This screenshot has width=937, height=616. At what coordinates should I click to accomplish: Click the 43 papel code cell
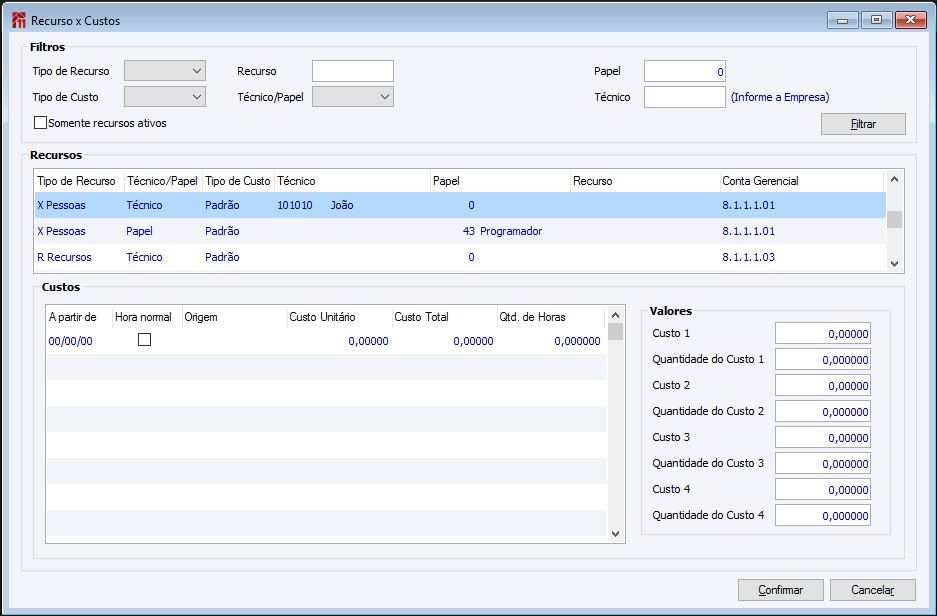[468, 231]
